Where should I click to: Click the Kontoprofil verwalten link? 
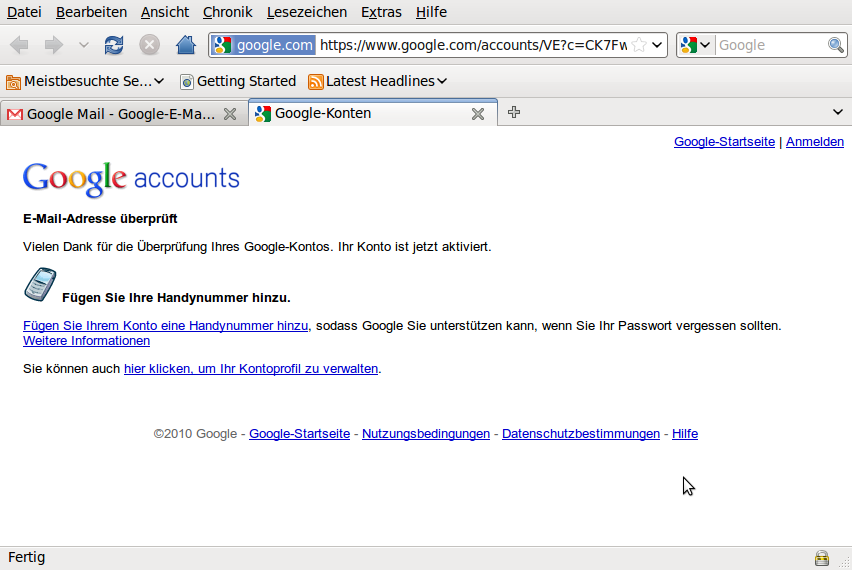click(251, 369)
